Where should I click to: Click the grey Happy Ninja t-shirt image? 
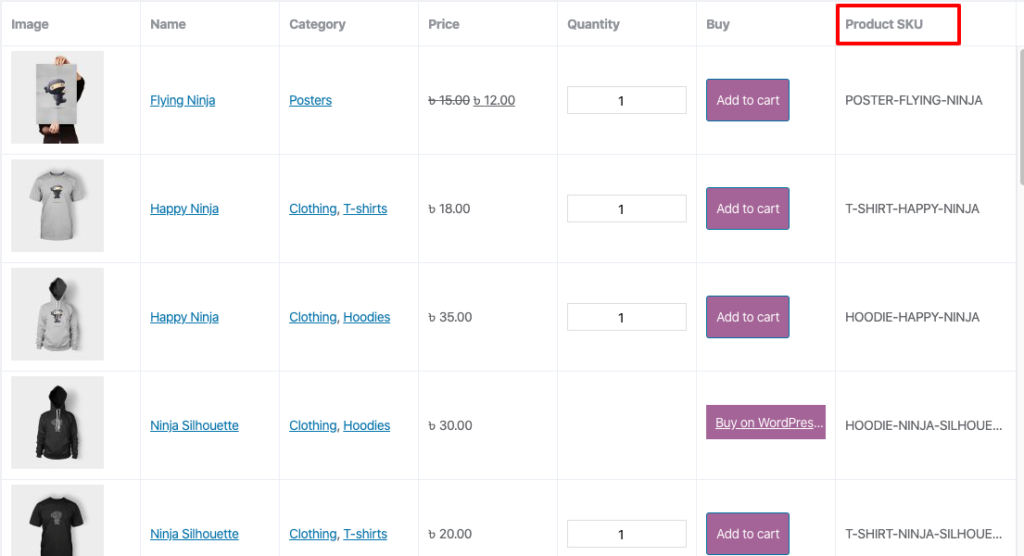pyautogui.click(x=57, y=206)
